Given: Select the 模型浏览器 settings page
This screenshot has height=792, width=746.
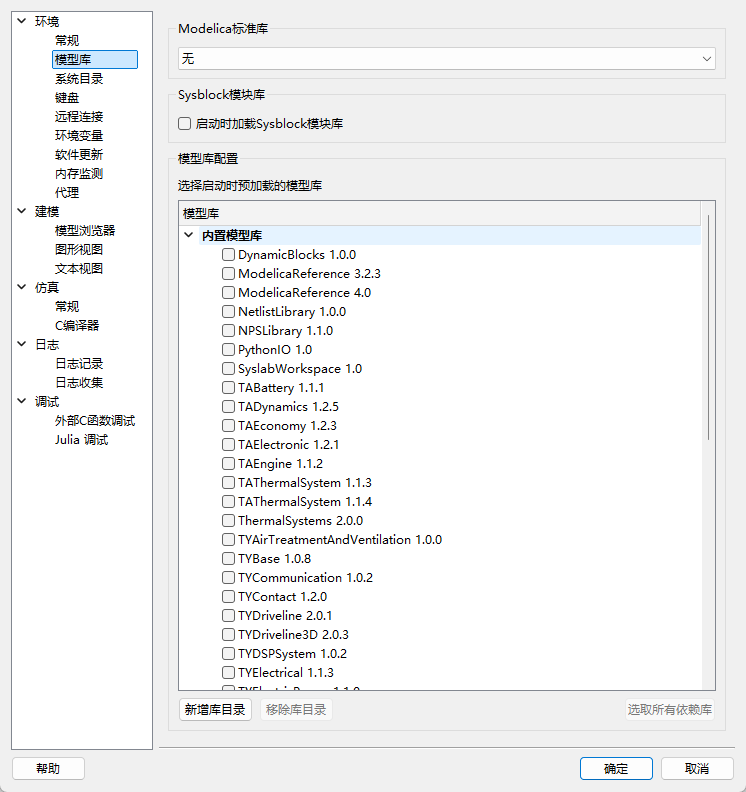Looking at the screenshot, I should click(x=85, y=231).
